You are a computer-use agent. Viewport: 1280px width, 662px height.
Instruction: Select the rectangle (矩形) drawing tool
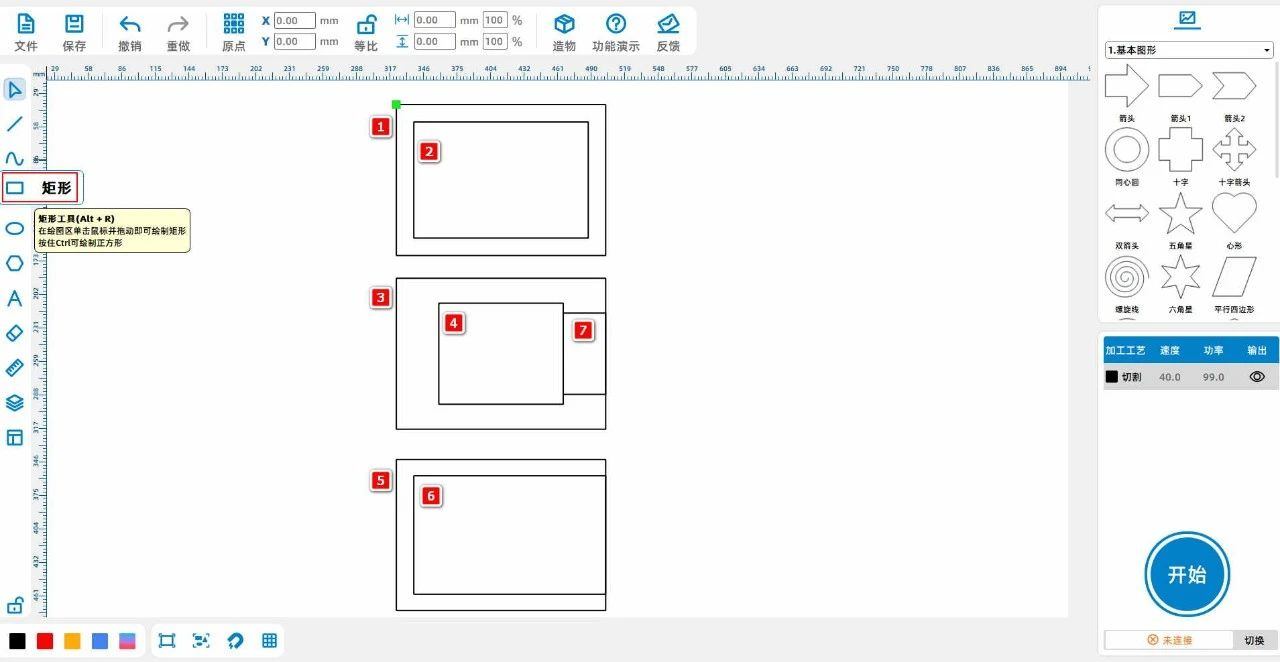[x=15, y=187]
